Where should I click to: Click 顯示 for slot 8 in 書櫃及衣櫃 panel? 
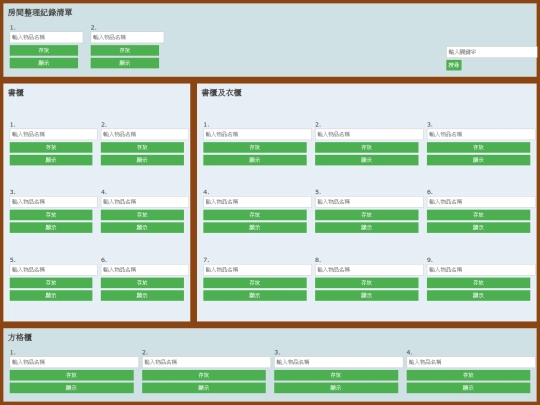(x=367, y=295)
